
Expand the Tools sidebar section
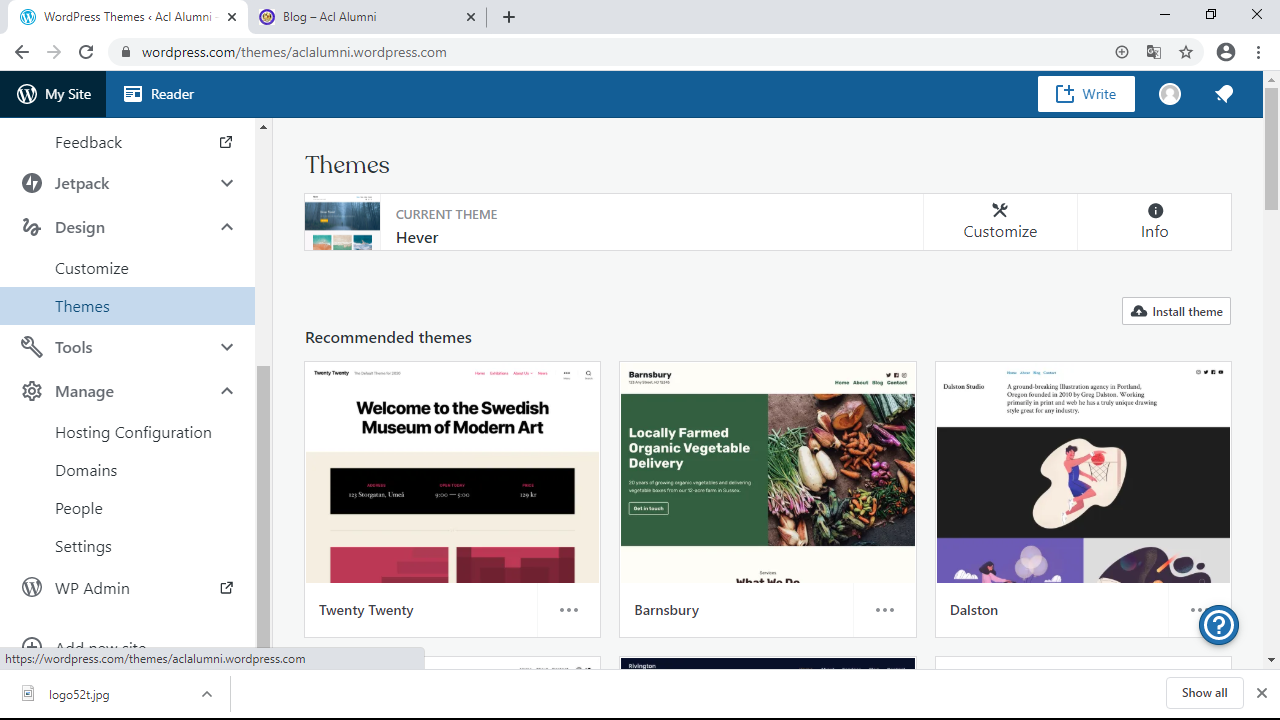(x=227, y=347)
